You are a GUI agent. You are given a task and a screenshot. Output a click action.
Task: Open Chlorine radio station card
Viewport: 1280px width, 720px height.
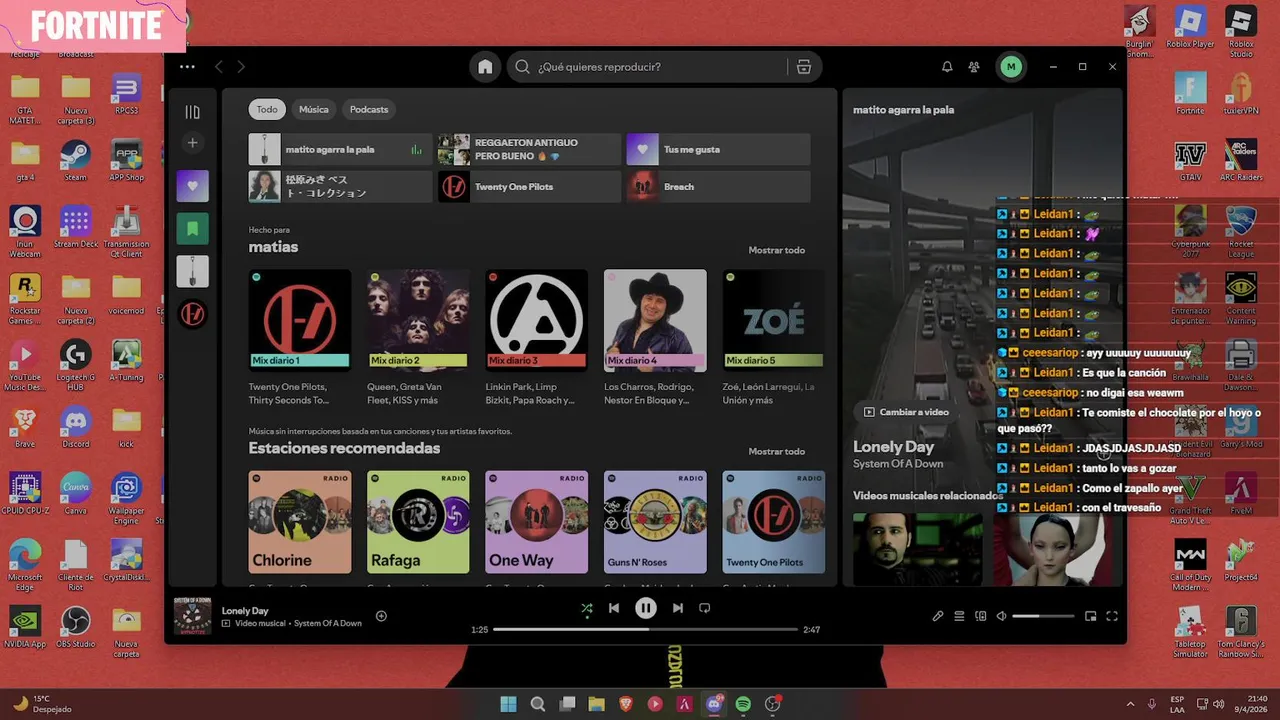300,525
